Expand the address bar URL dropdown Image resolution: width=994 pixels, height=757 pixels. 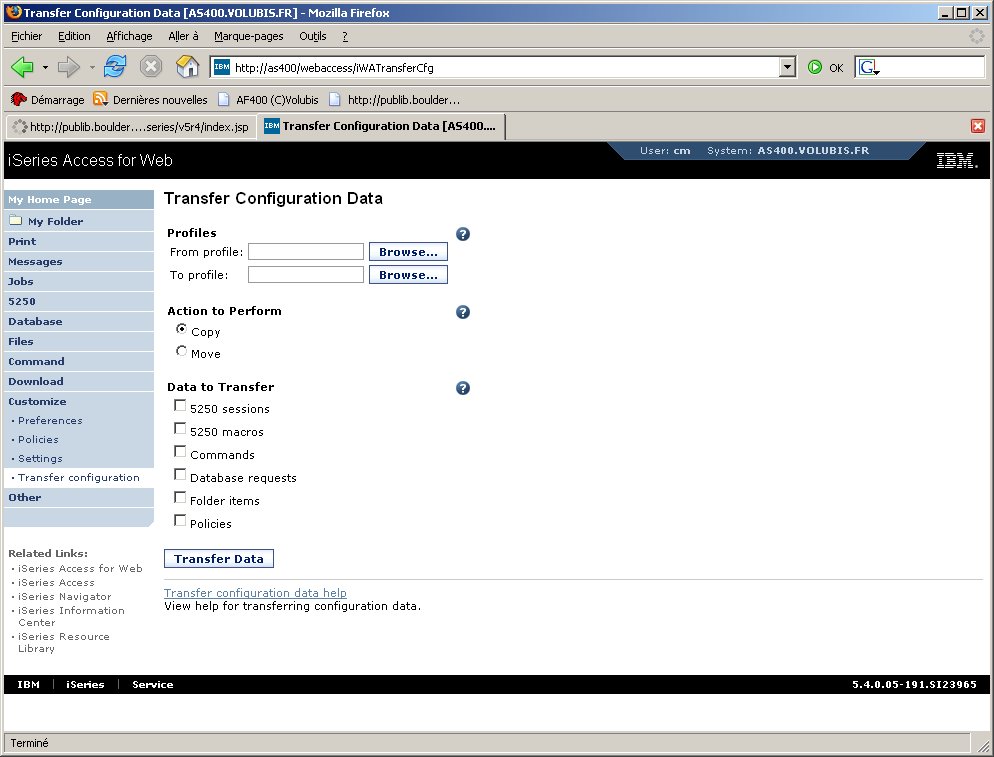[x=787, y=67]
